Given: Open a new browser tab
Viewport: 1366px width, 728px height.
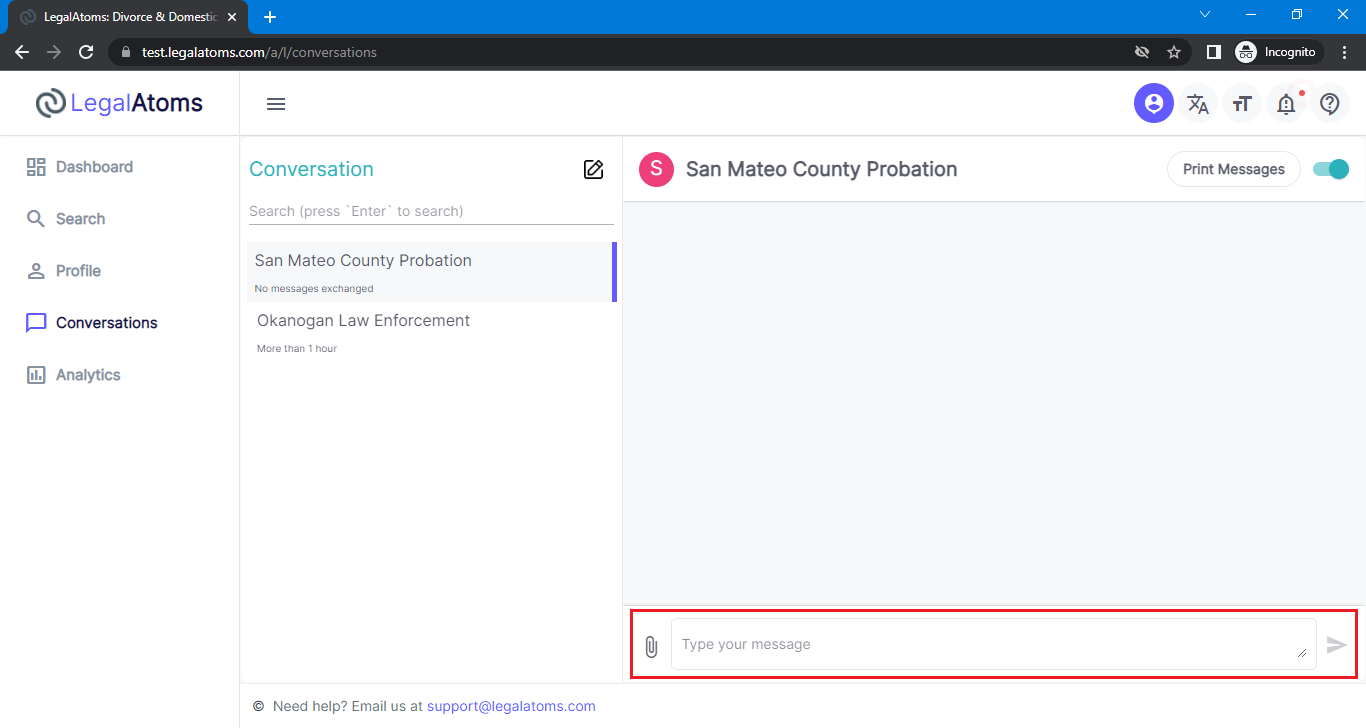Looking at the screenshot, I should tap(269, 17).
